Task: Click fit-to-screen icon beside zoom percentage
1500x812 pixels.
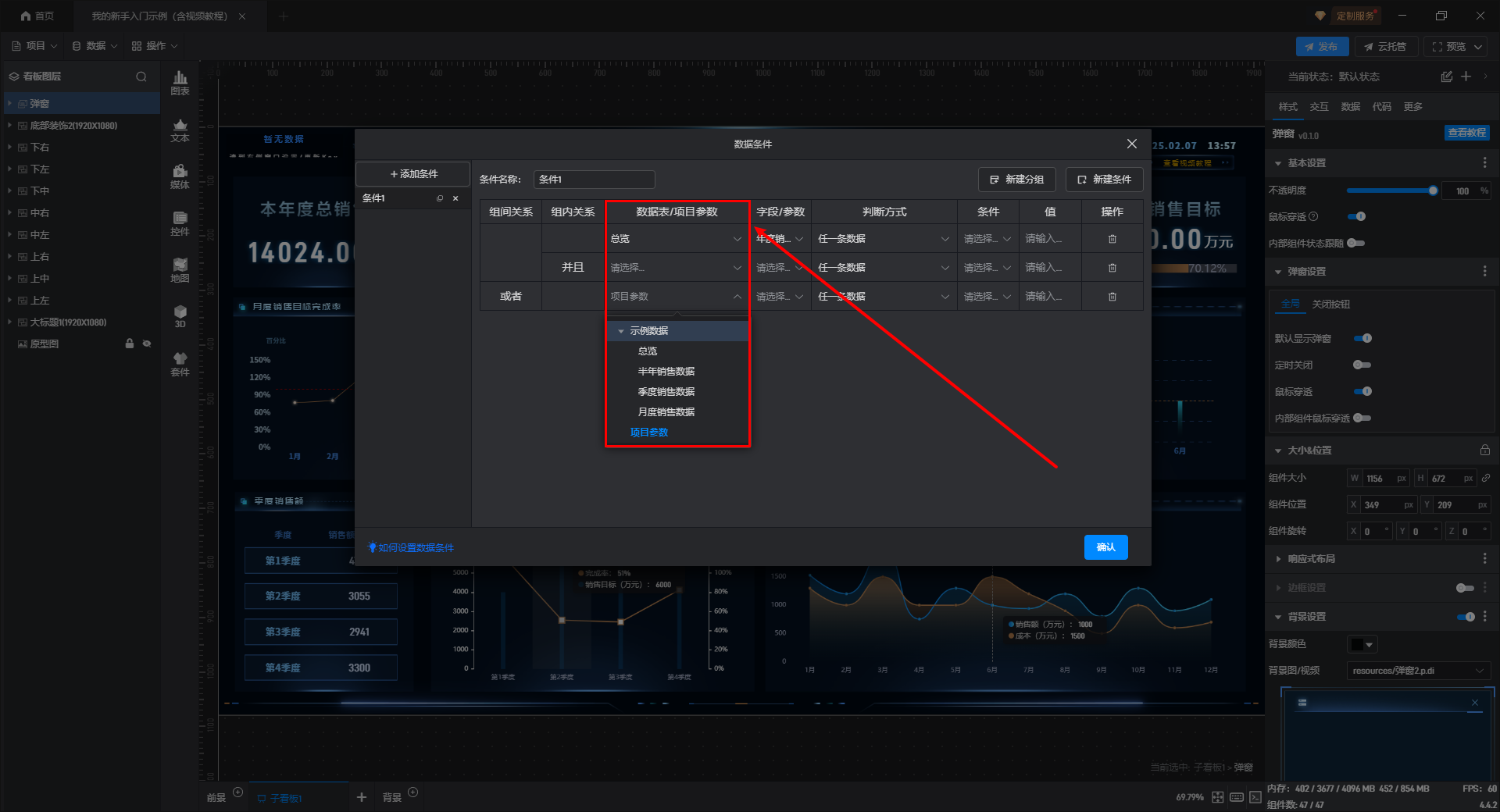Action: pyautogui.click(x=1218, y=797)
